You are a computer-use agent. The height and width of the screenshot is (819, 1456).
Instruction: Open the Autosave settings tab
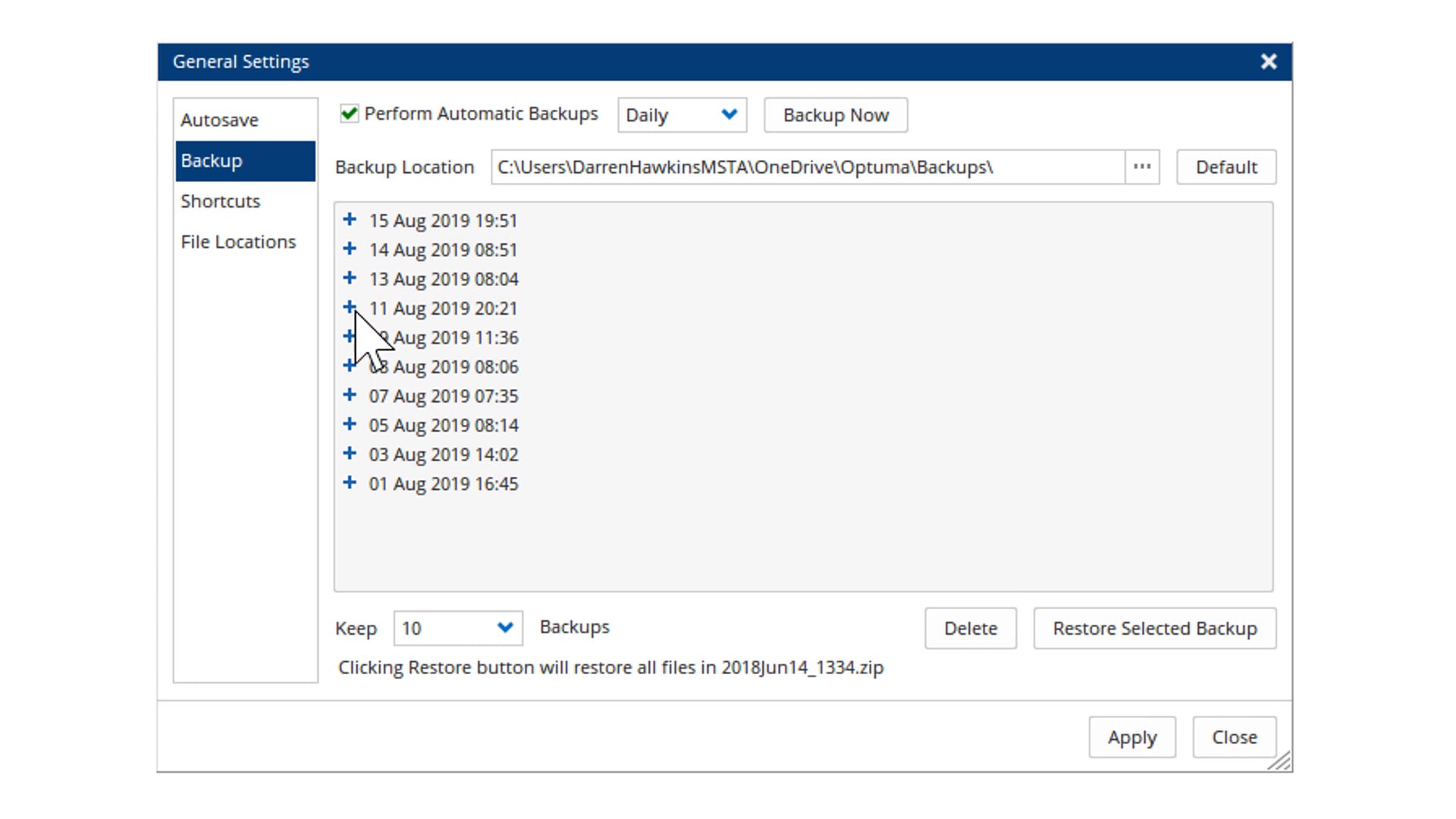pyautogui.click(x=245, y=120)
